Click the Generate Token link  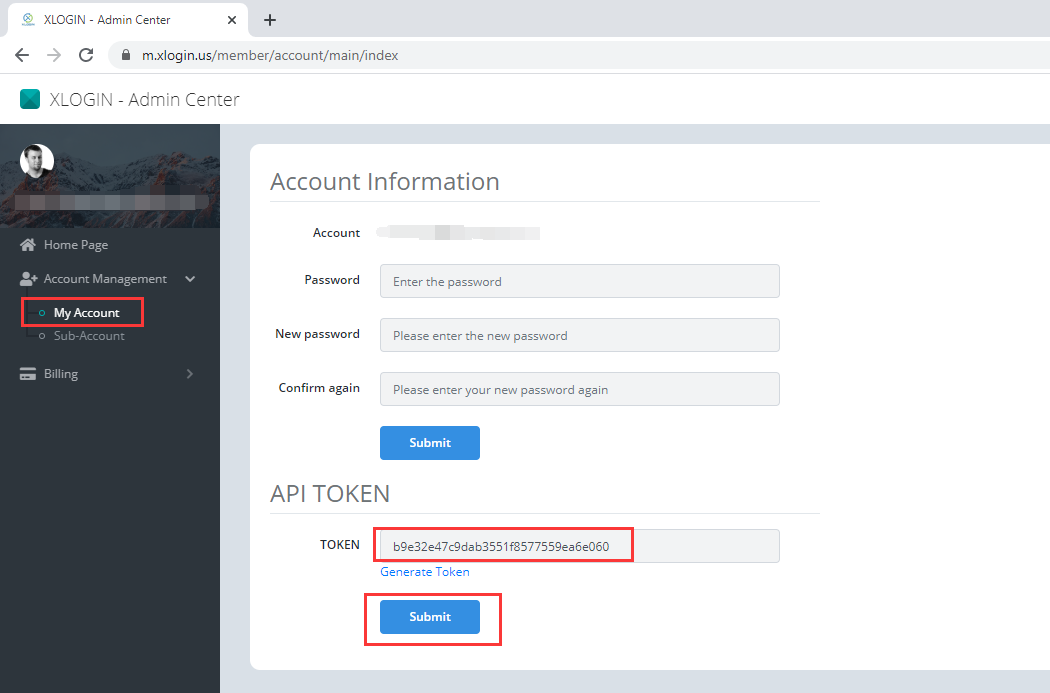pyautogui.click(x=425, y=572)
